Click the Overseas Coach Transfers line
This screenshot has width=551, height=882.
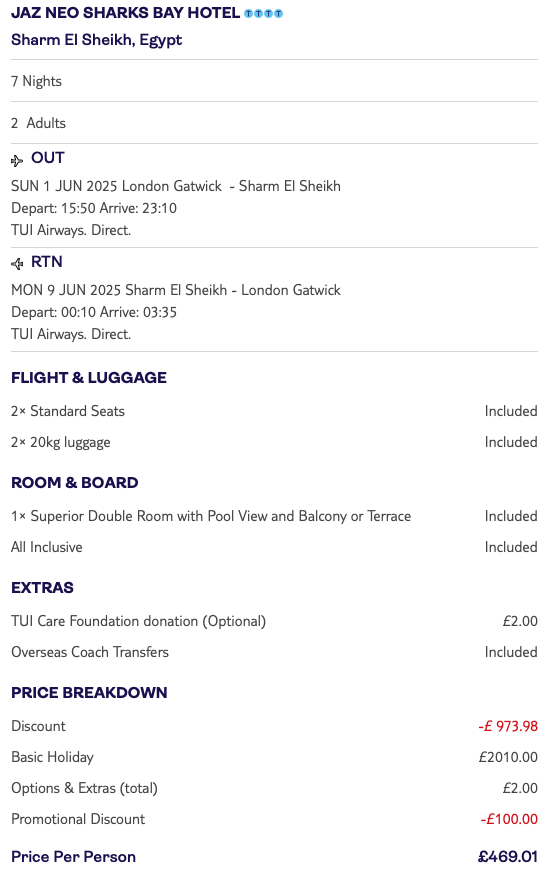pos(274,652)
